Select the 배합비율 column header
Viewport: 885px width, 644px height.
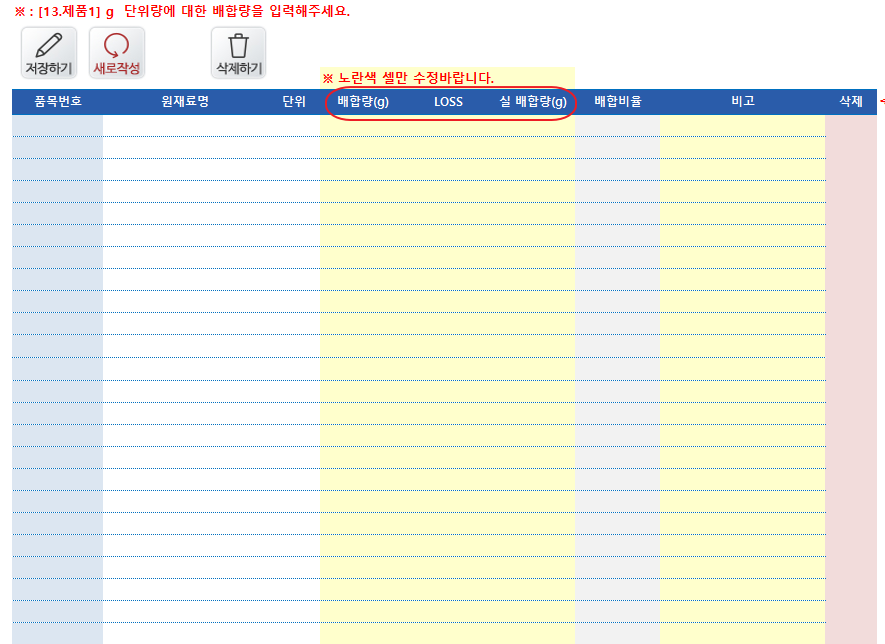[x=617, y=102]
